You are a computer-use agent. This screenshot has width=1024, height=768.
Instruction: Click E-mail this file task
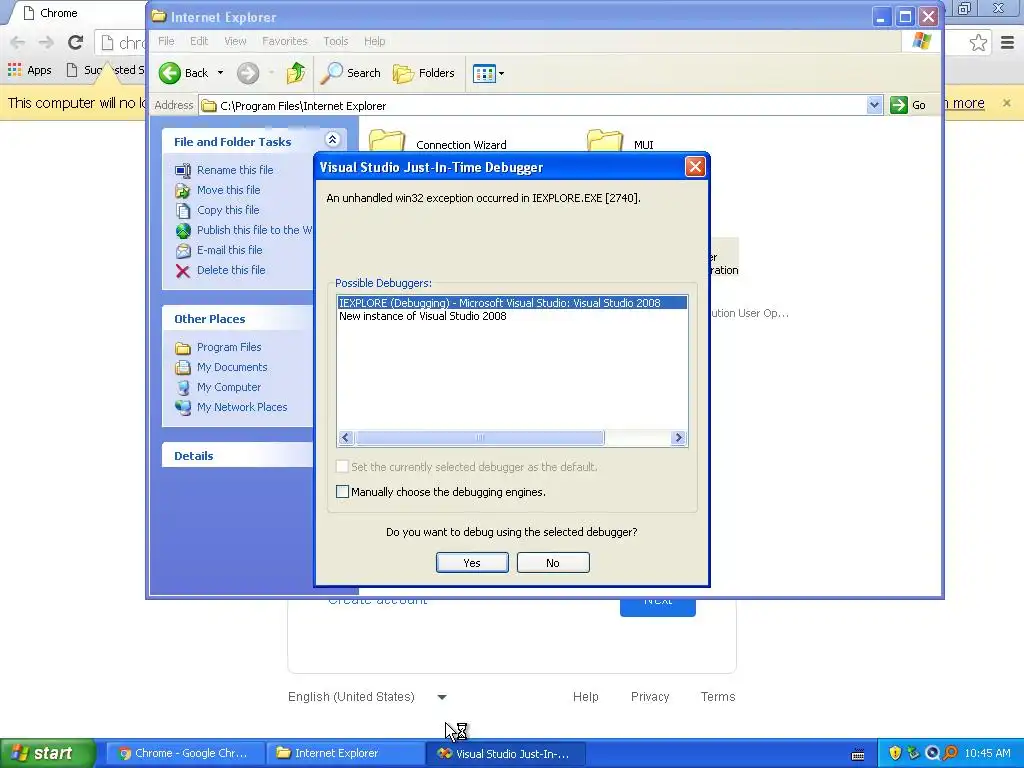(229, 250)
